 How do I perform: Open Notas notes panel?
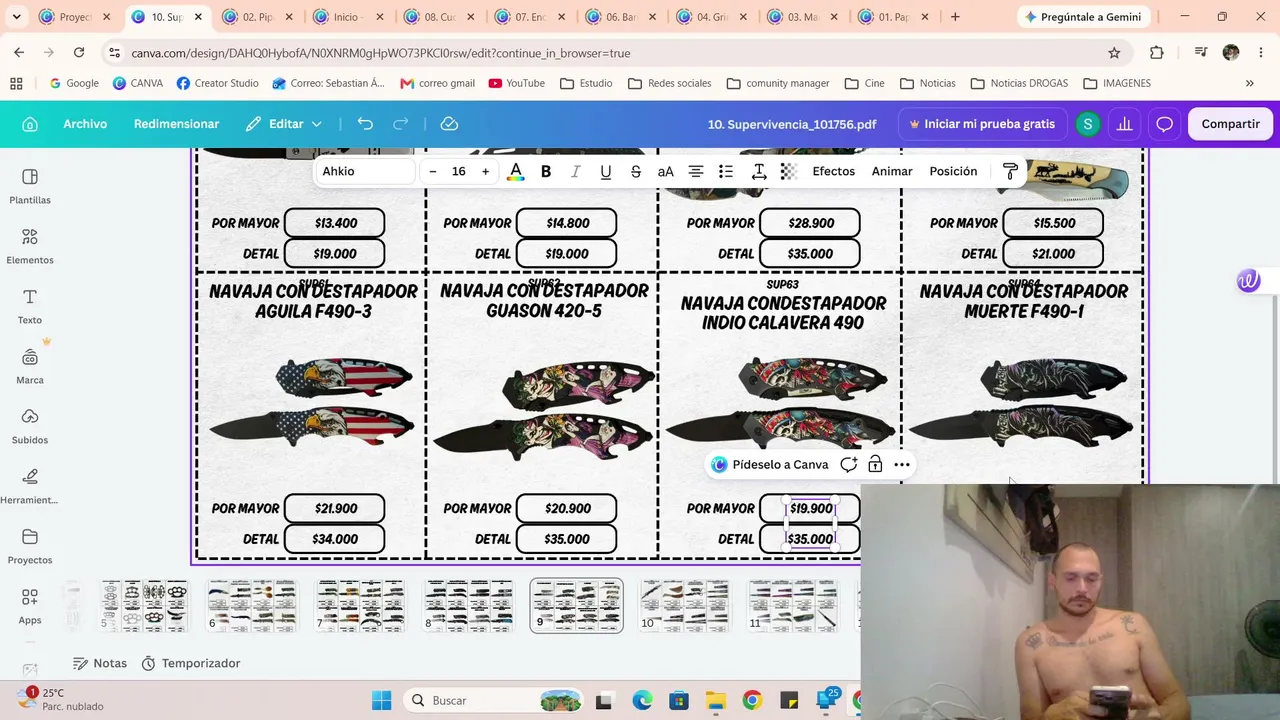[x=100, y=663]
